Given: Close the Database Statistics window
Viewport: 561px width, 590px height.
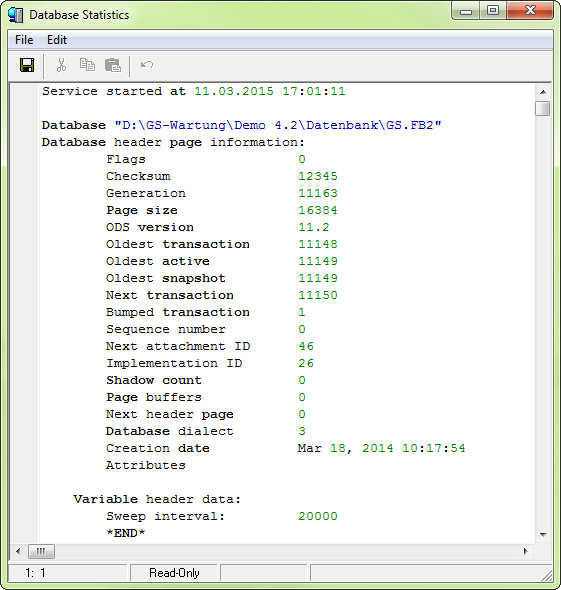Looking at the screenshot, I should 530,11.
